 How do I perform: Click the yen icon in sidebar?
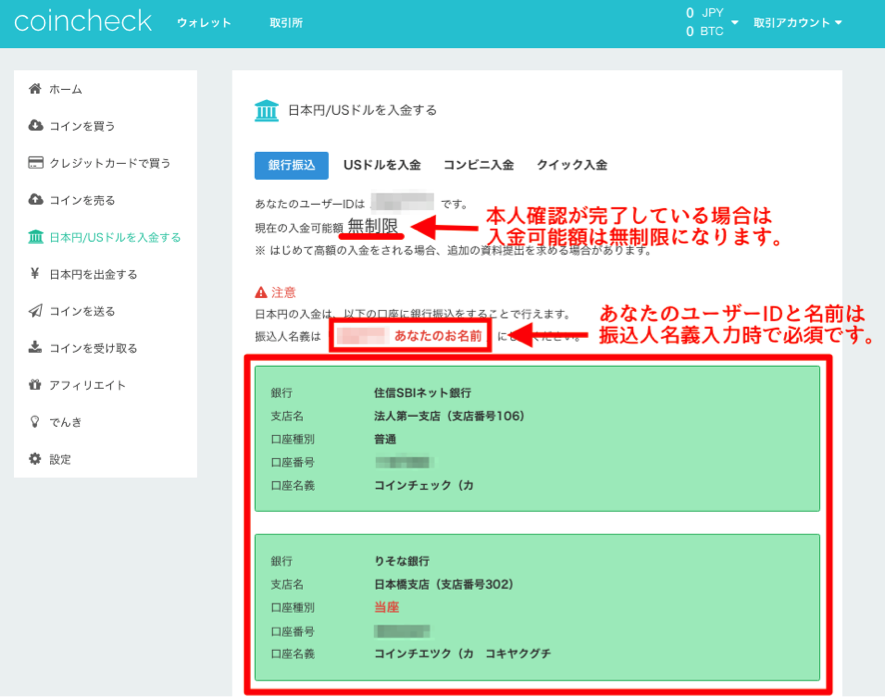[x=34, y=273]
